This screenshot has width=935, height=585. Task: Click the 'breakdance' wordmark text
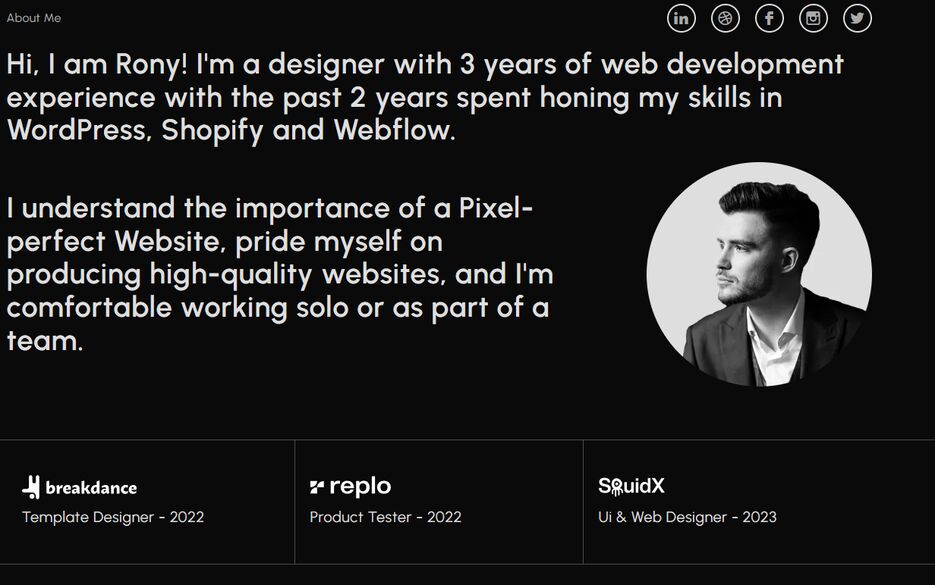point(91,488)
